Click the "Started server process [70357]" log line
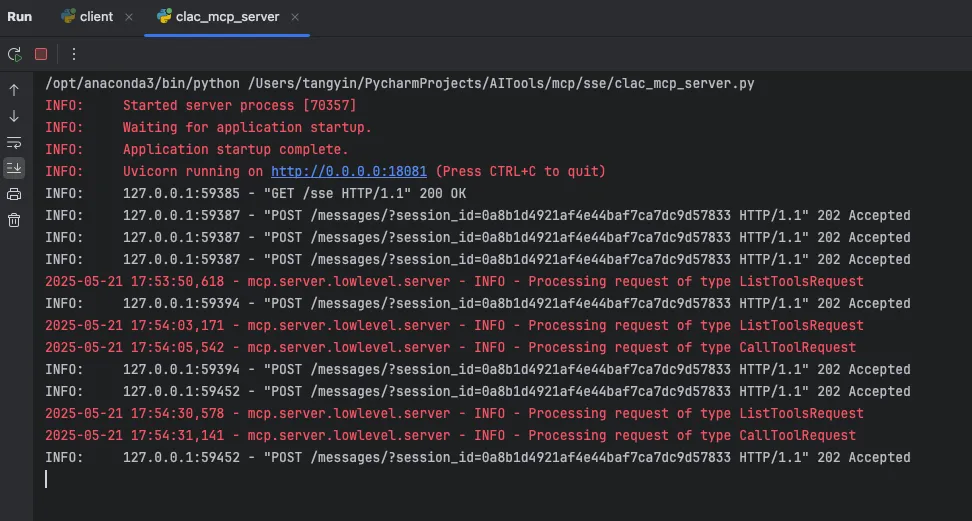The image size is (972, 521). [x=239, y=105]
